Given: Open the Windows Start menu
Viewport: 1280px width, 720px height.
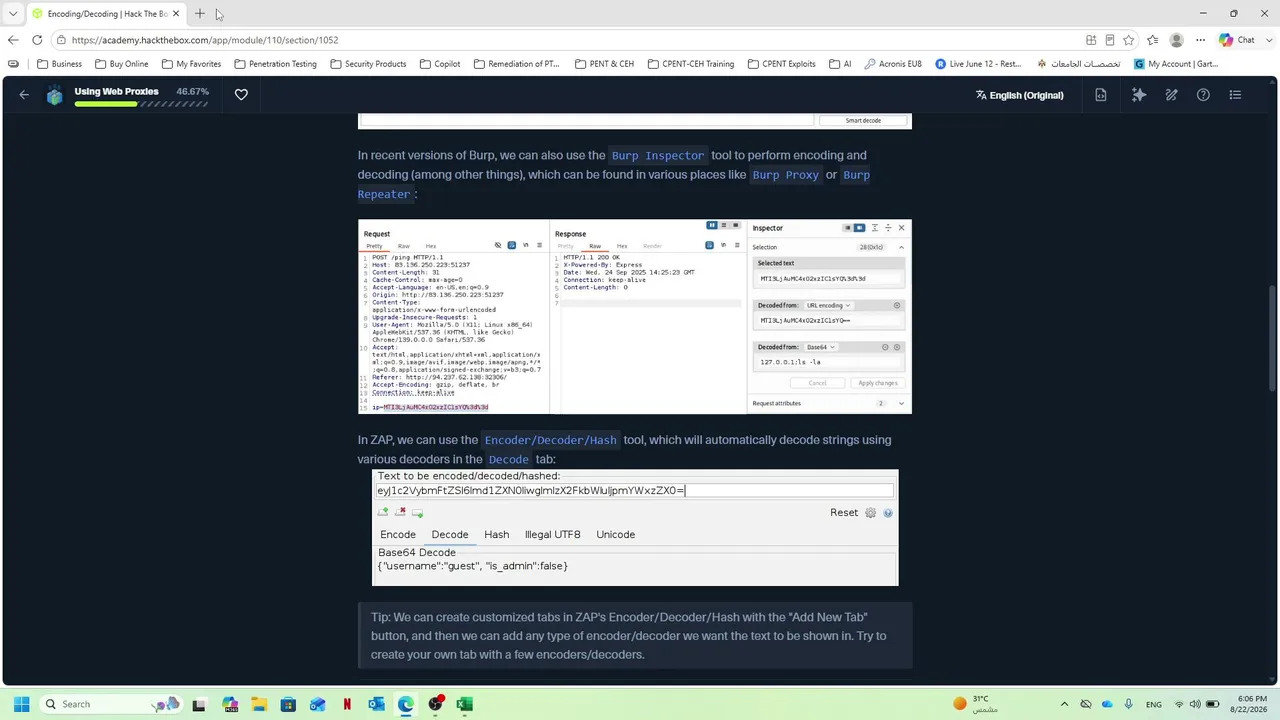Looking at the screenshot, I should tap(21, 704).
